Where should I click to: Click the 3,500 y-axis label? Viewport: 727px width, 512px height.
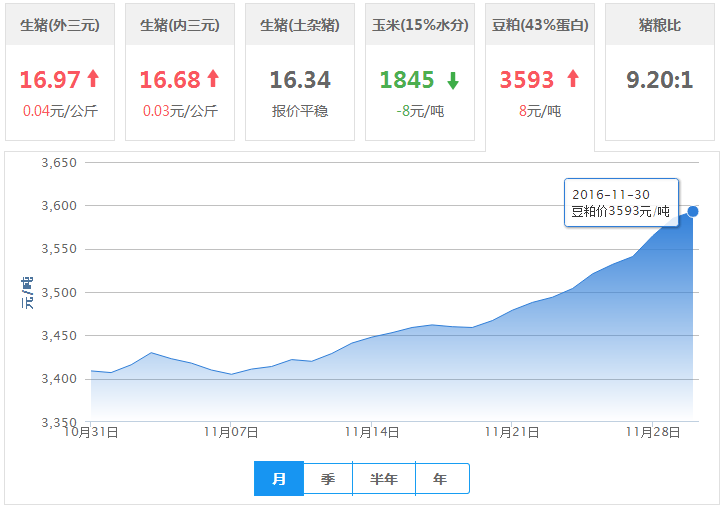tap(59, 293)
